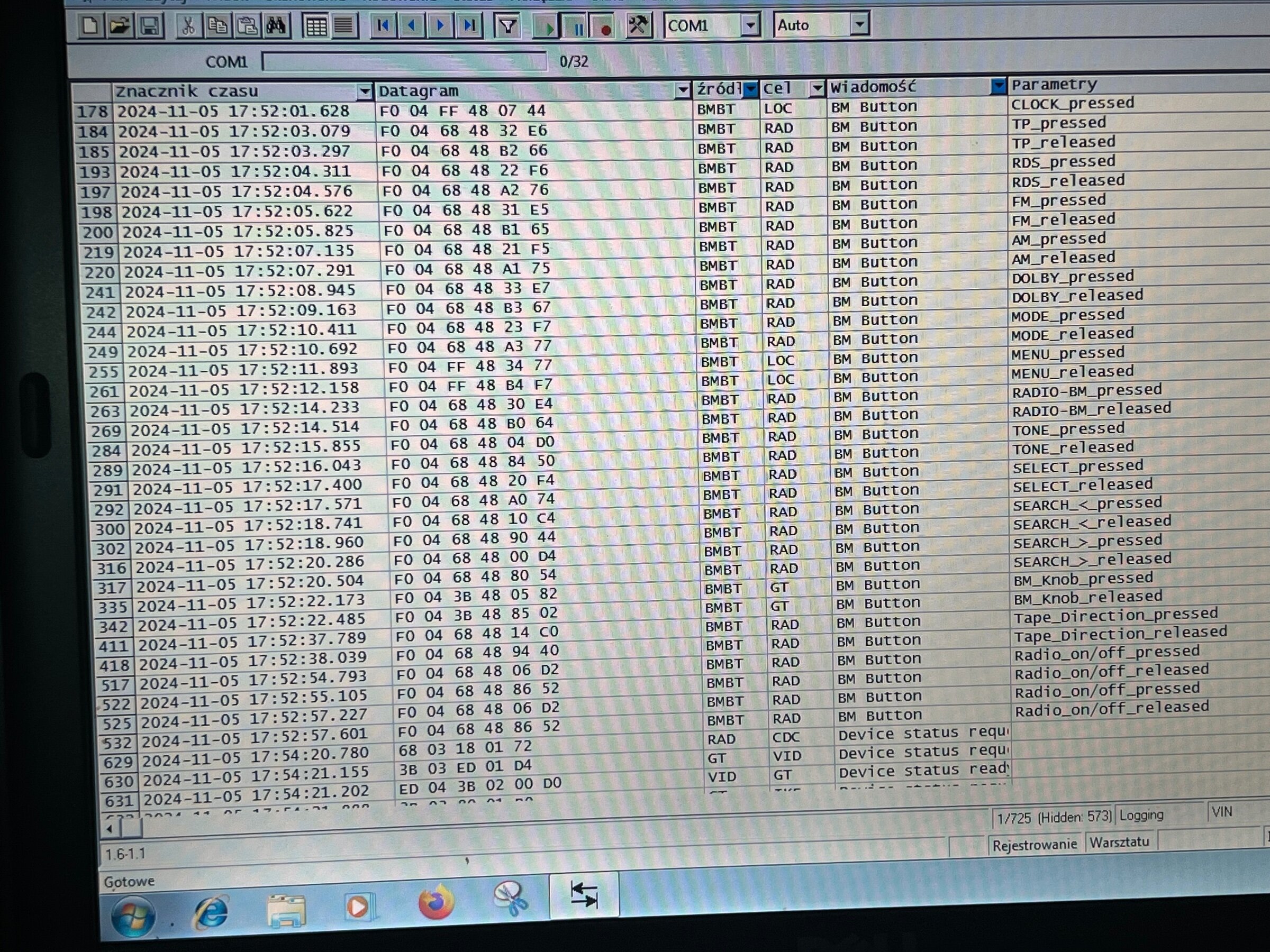The width and height of the screenshot is (1270, 952).
Task: Click the CDC target cell
Action: pos(785,737)
